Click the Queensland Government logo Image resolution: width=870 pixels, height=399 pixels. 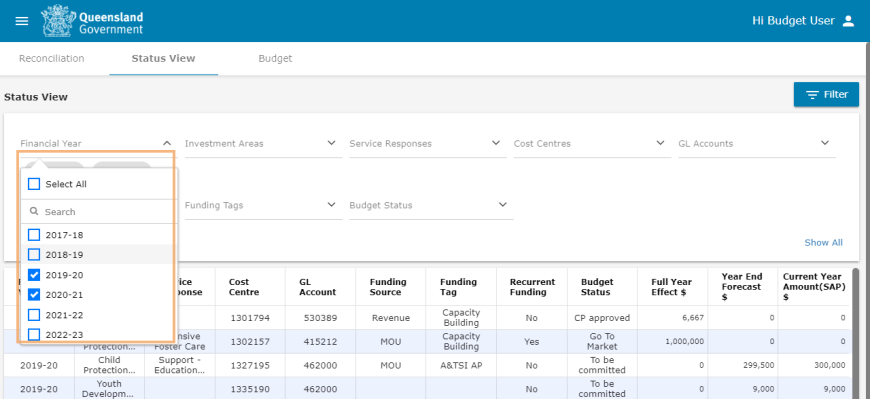(x=92, y=21)
